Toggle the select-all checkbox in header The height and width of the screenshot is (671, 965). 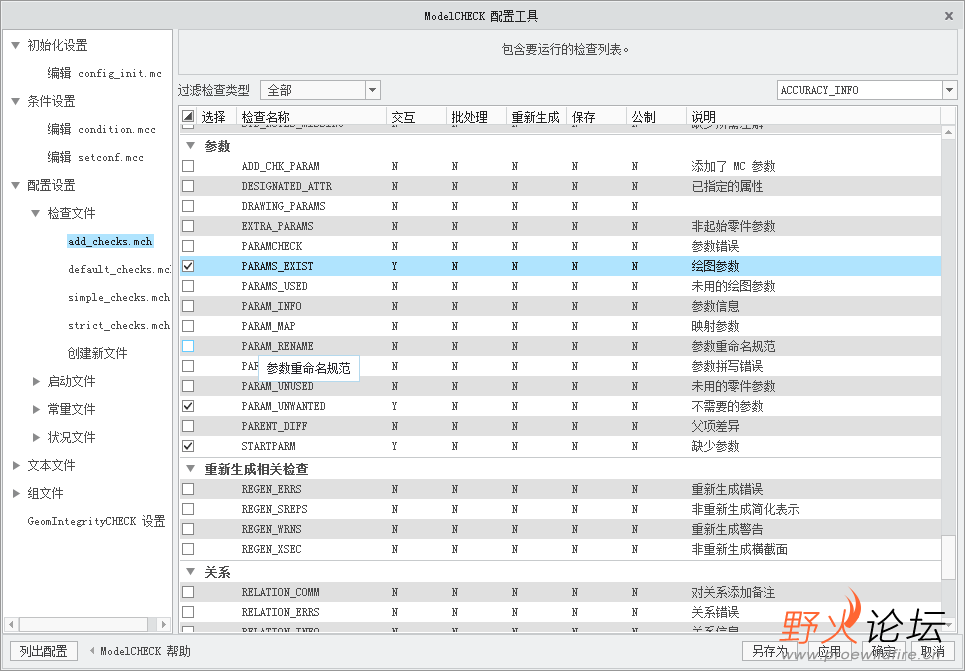point(188,116)
